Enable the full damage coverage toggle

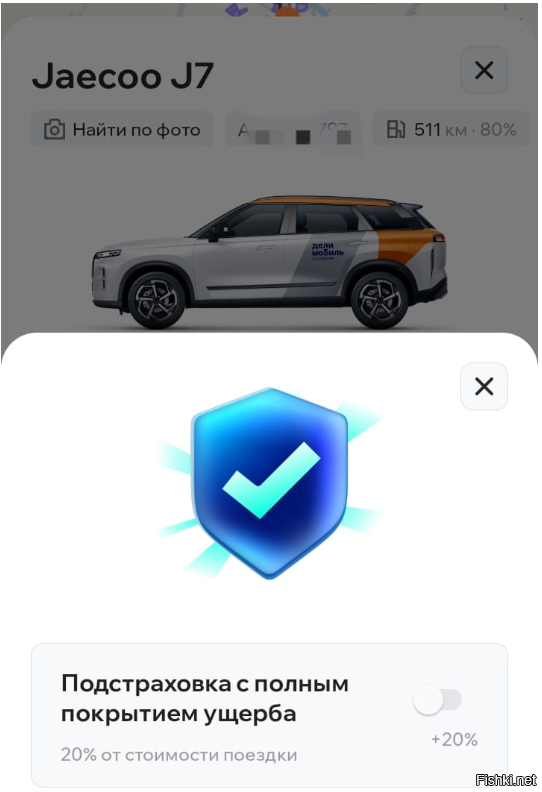[437, 700]
